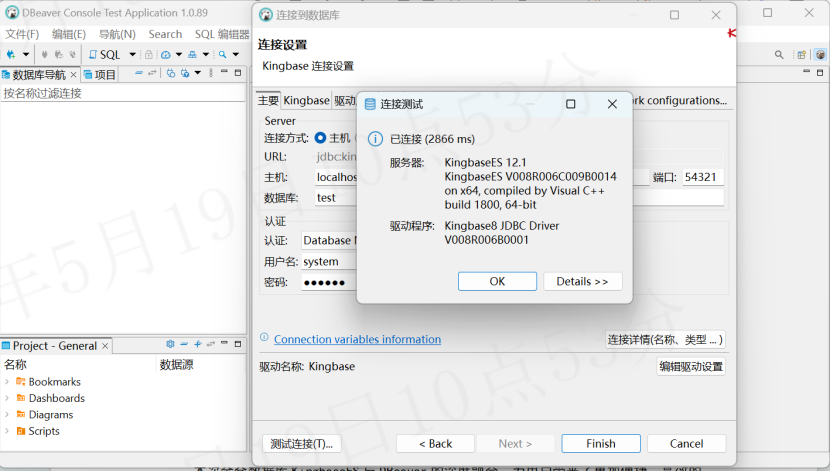Close the Project - General tab

coord(105,346)
